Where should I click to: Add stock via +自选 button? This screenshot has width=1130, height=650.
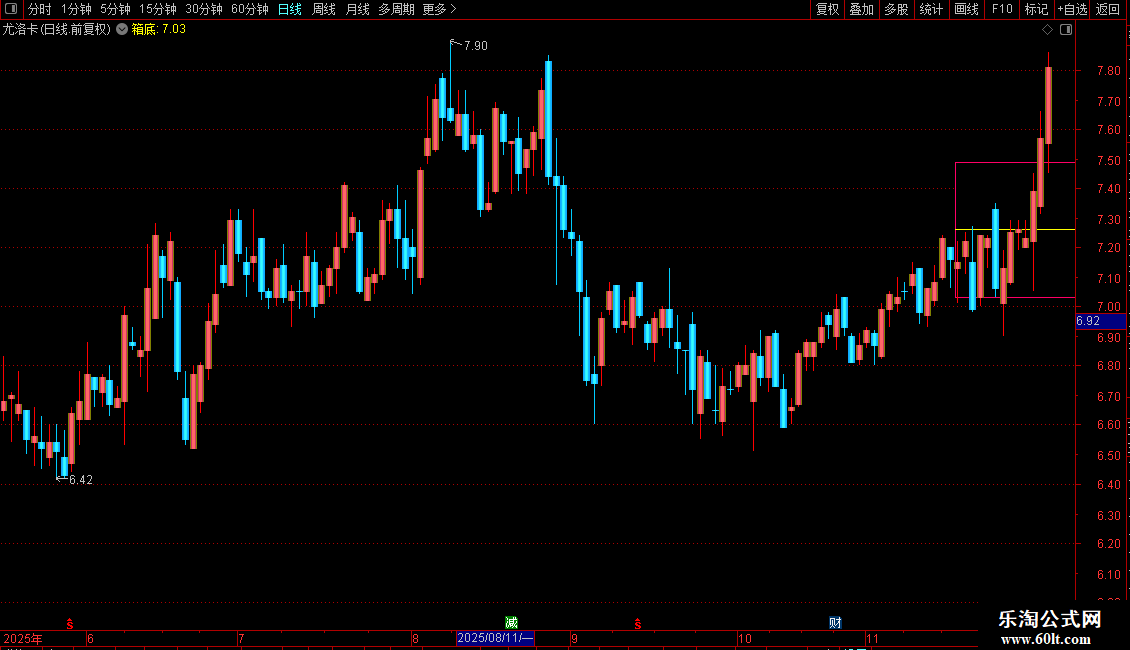pyautogui.click(x=1072, y=9)
